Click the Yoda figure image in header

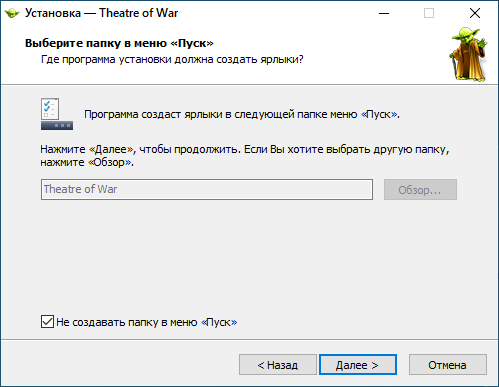pyautogui.click(x=468, y=54)
